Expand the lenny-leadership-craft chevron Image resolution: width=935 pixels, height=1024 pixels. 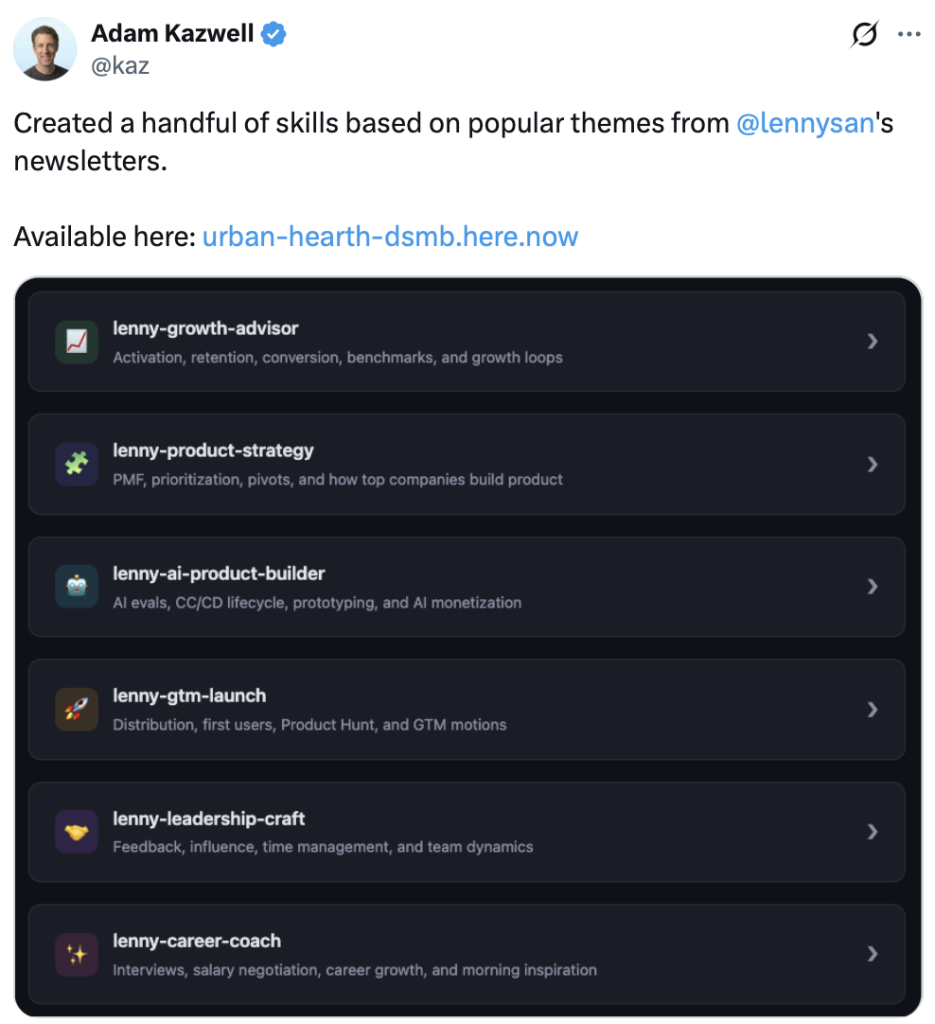[x=872, y=832]
